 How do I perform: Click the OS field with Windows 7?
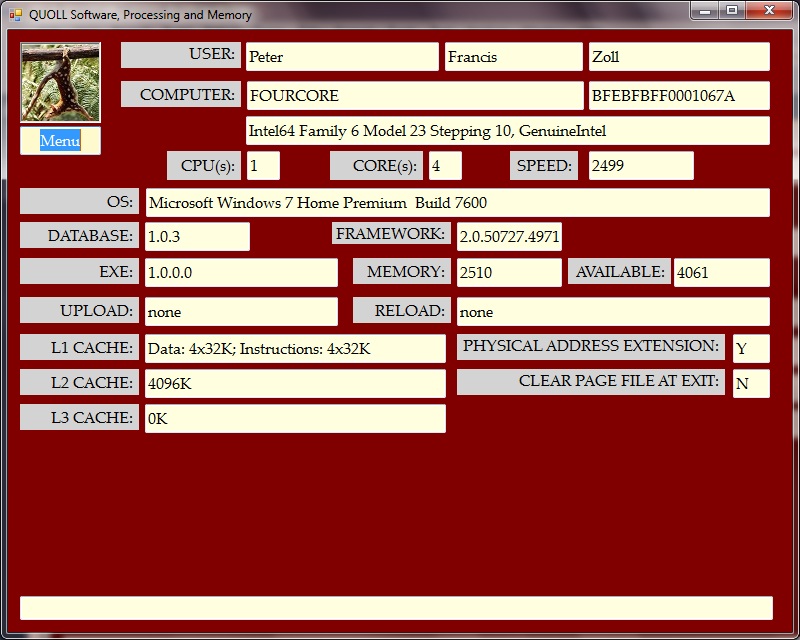pyautogui.click(x=457, y=203)
